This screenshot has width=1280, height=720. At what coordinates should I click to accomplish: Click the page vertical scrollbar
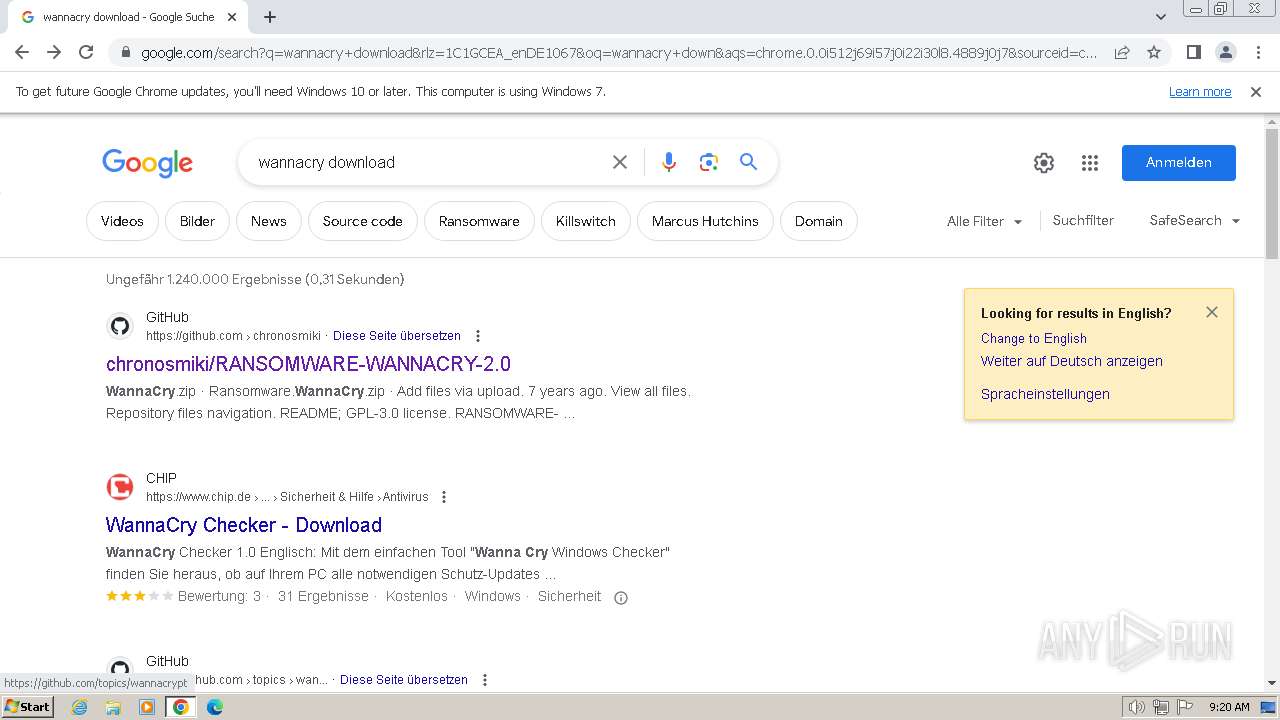coord(1272,192)
